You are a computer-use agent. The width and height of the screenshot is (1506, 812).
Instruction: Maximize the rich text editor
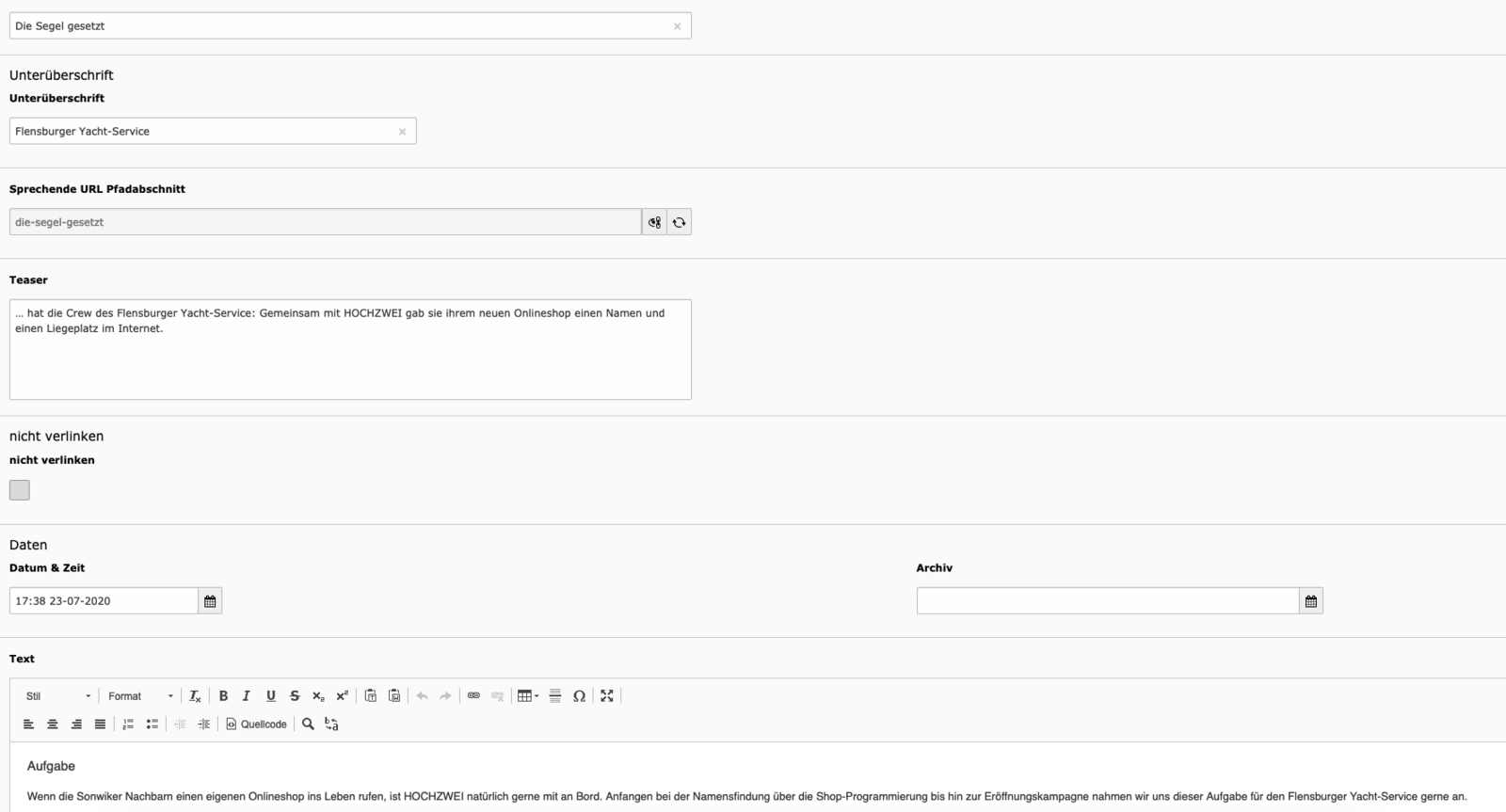click(607, 696)
